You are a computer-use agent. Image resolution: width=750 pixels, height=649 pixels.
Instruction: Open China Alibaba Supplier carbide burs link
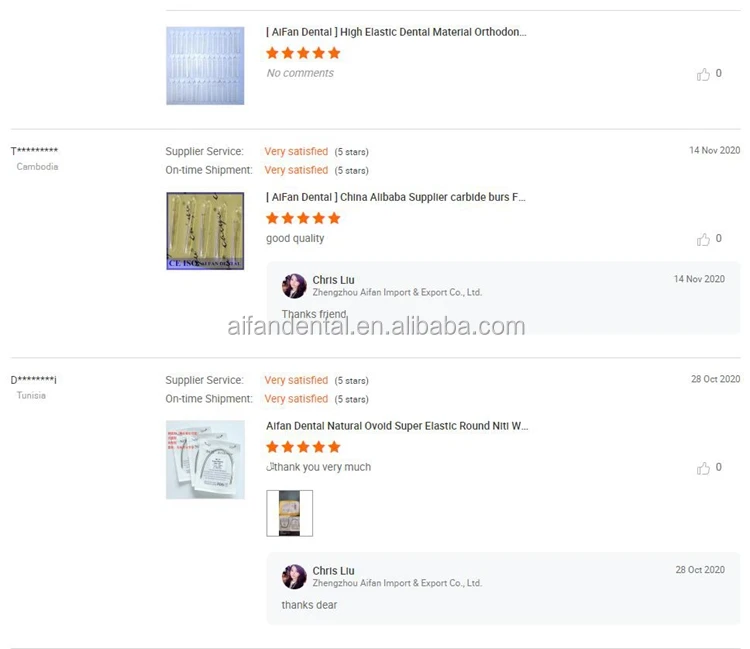pyautogui.click(x=396, y=198)
